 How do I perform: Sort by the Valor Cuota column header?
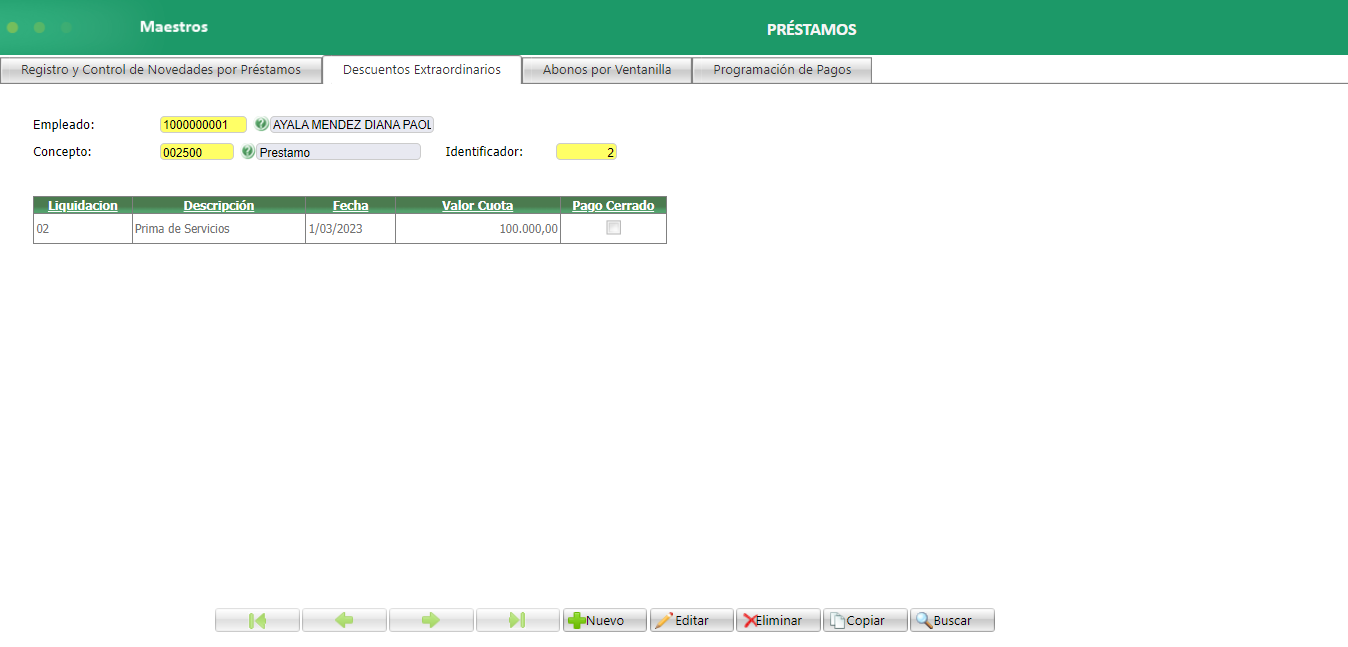pos(477,205)
